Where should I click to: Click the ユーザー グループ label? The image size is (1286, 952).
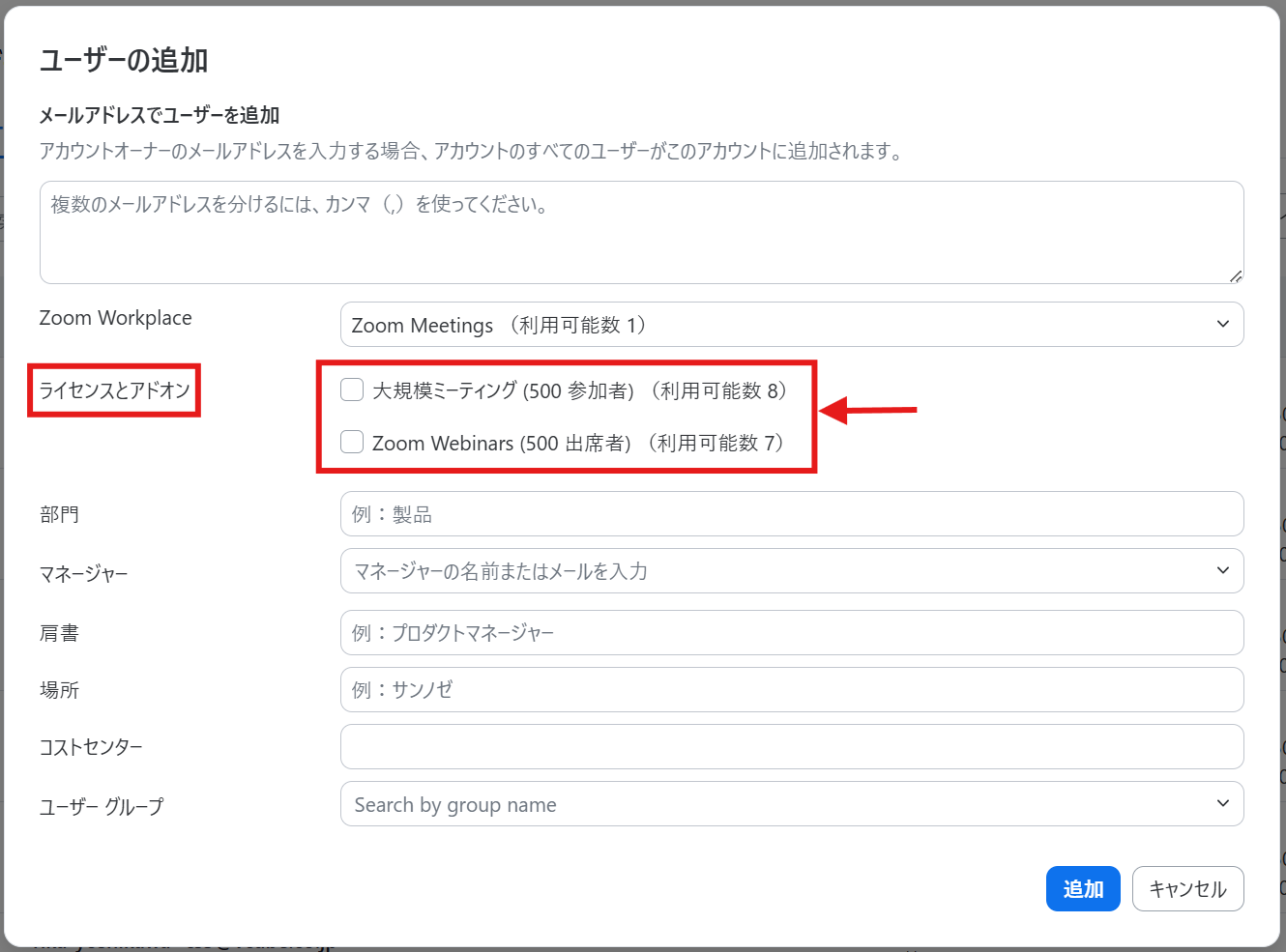pyautogui.click(x=102, y=806)
